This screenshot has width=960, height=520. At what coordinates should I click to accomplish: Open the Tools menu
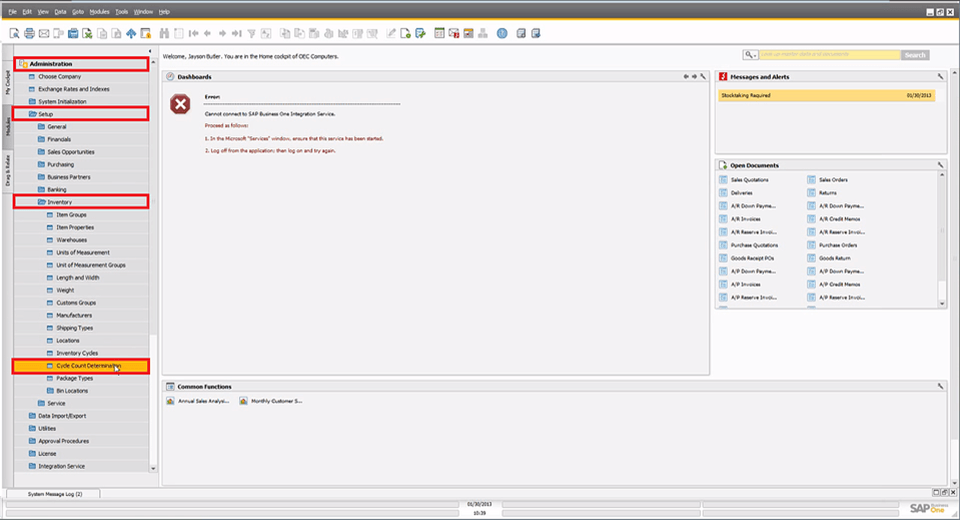(122, 12)
